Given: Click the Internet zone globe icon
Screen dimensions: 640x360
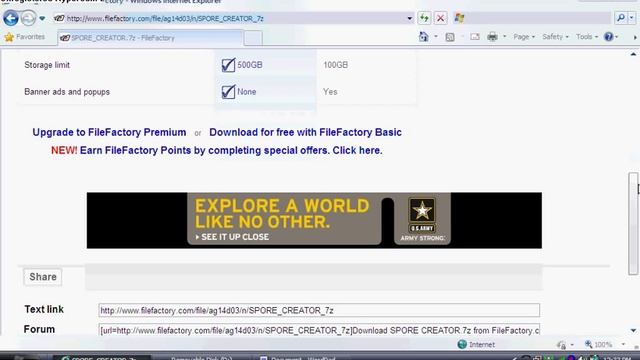Looking at the screenshot, I should pos(462,344).
